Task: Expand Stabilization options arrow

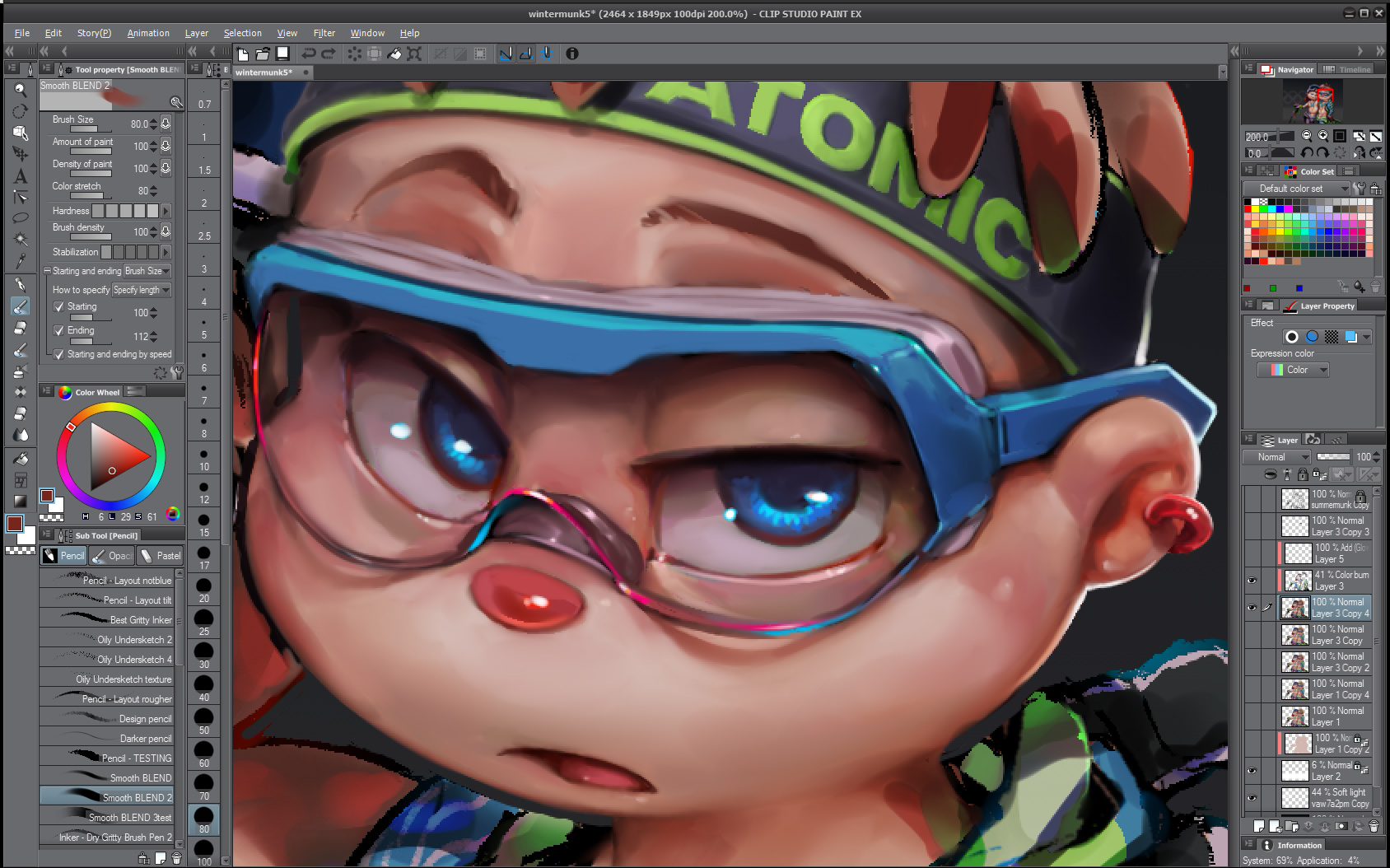Action: coord(166,252)
